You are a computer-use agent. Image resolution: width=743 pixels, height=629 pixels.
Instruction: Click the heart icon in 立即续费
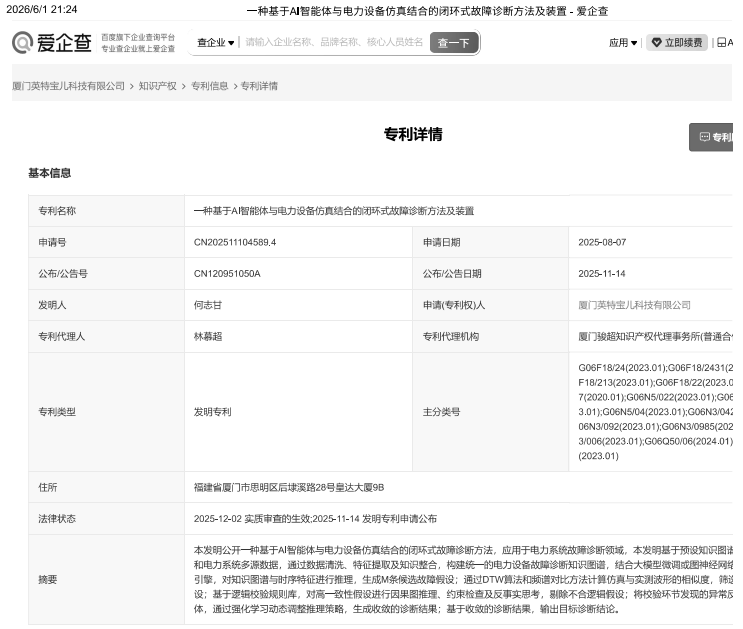click(x=656, y=43)
